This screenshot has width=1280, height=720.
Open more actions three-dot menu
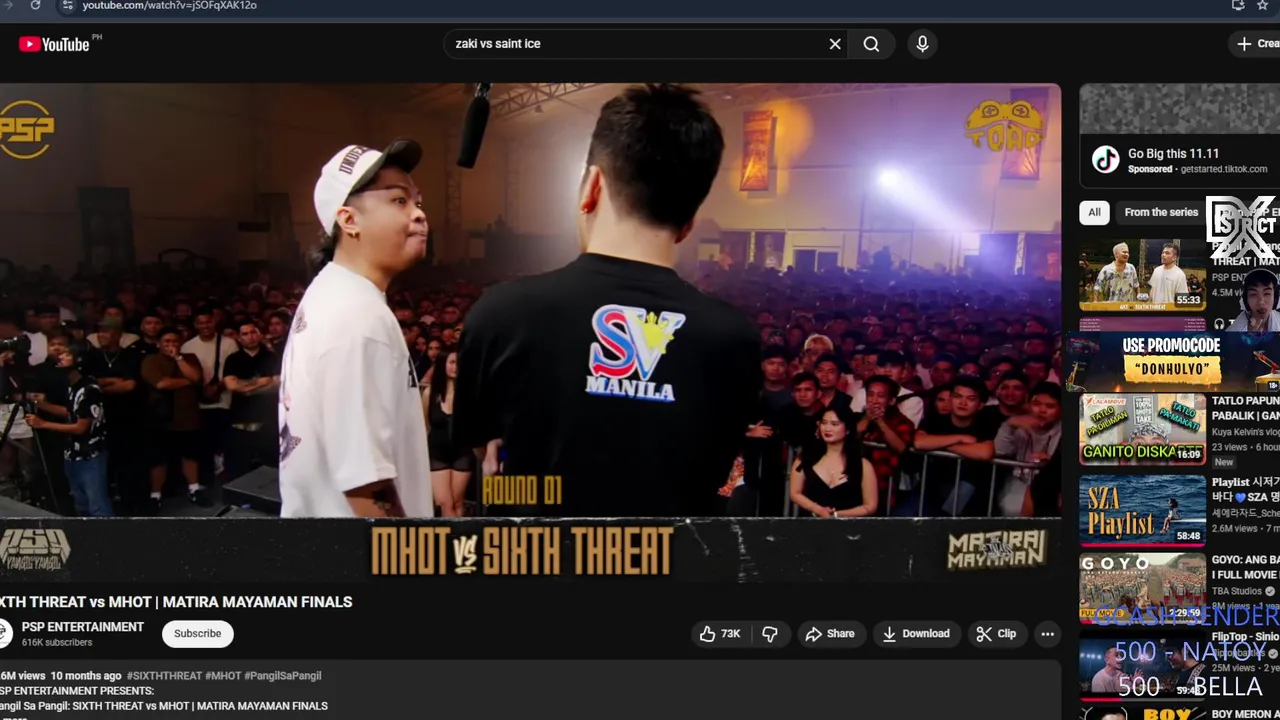pos(1047,634)
